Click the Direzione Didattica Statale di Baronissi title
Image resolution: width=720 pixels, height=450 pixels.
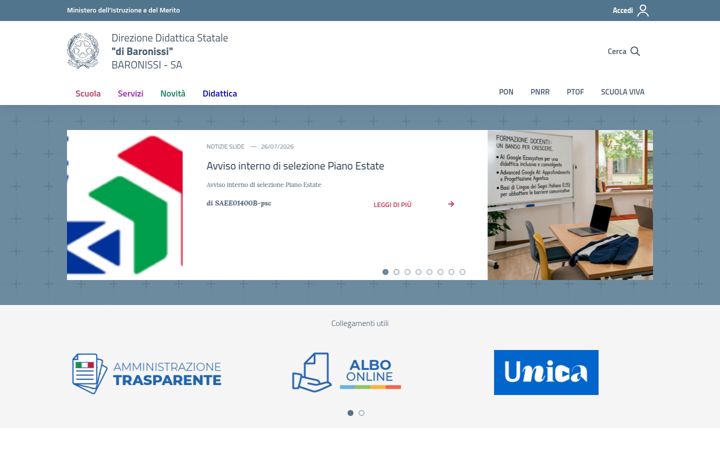click(169, 51)
